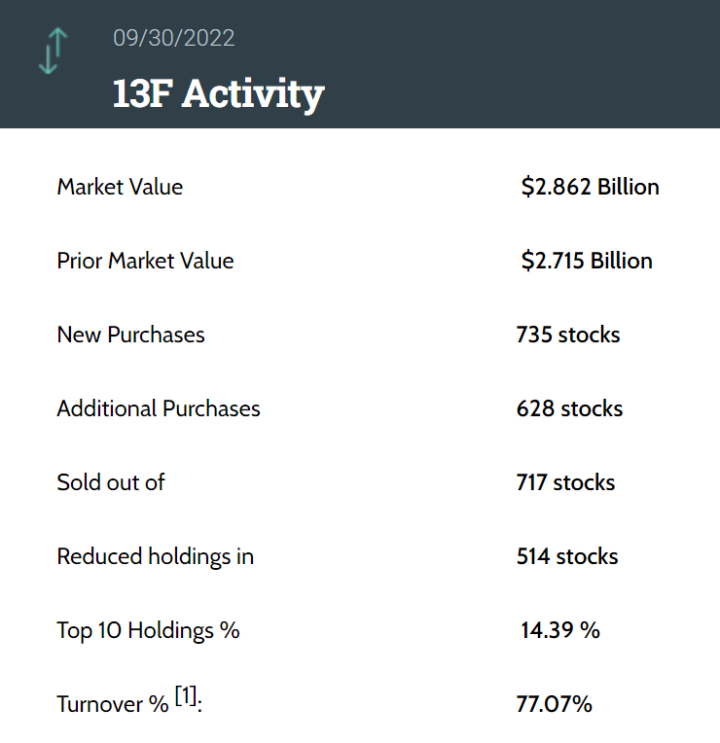The height and width of the screenshot is (743, 720).
Task: Click the up-down arrows activity icon
Action: [52, 51]
